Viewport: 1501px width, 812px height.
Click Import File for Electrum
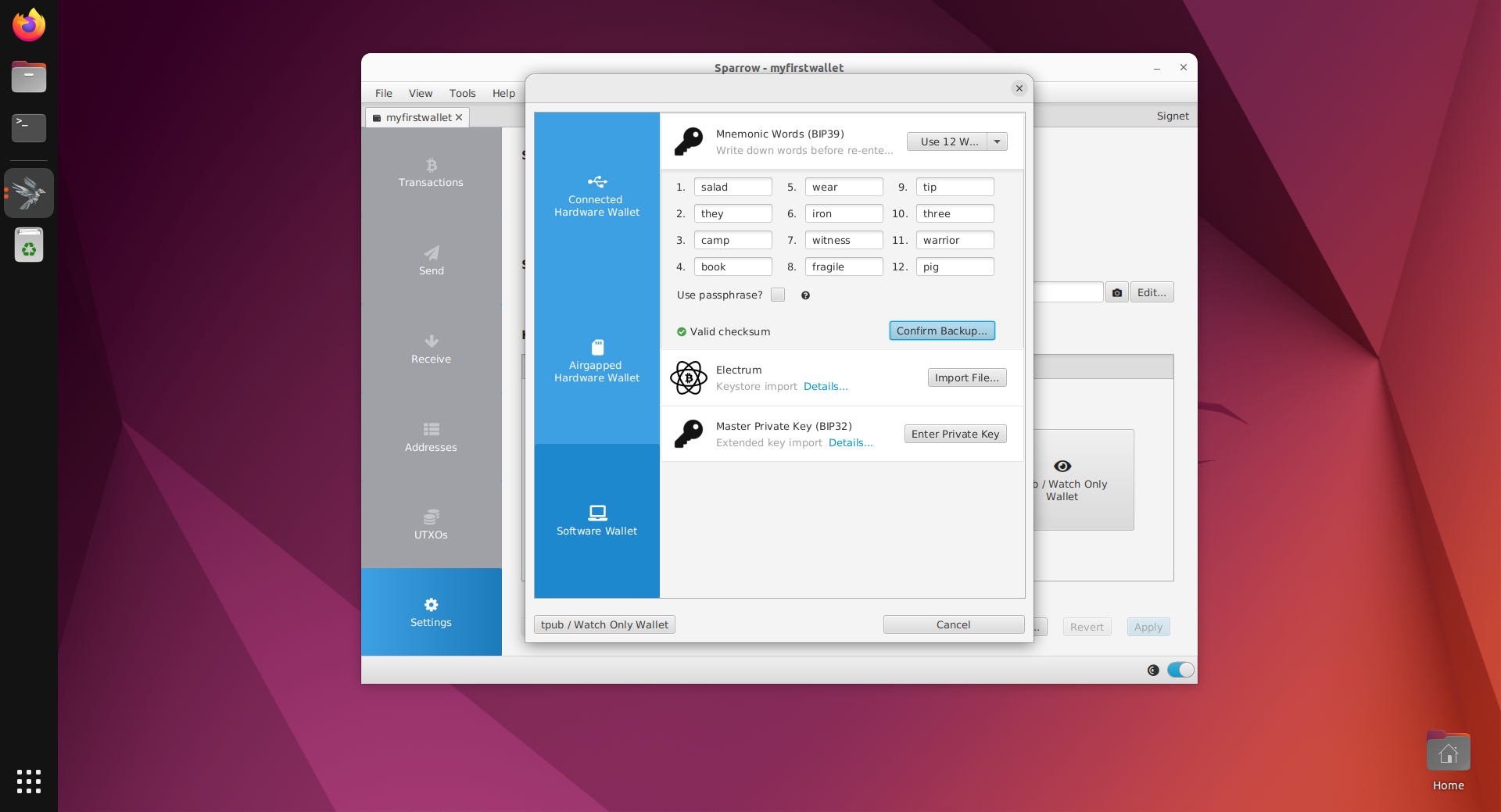[967, 377]
